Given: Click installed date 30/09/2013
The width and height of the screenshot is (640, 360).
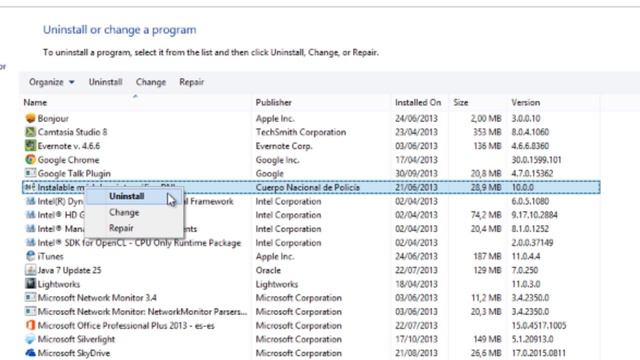Looking at the screenshot, I should click(416, 173).
